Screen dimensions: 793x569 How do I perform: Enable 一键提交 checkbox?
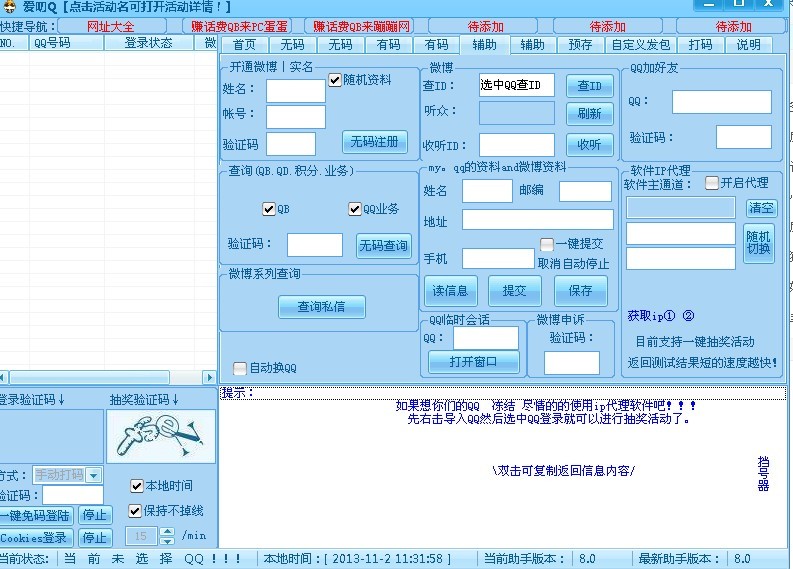pos(547,244)
